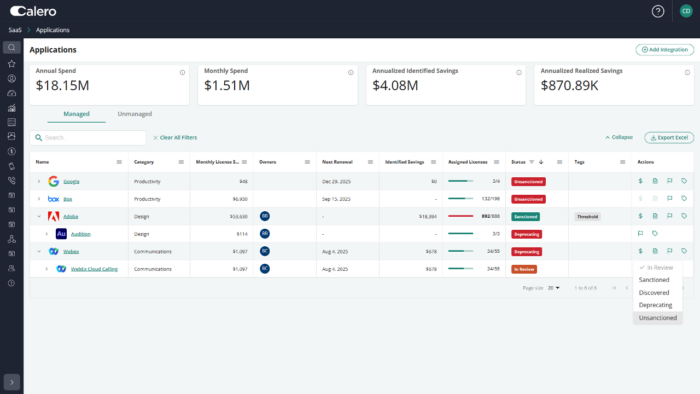Open Owners column menu

307,162
